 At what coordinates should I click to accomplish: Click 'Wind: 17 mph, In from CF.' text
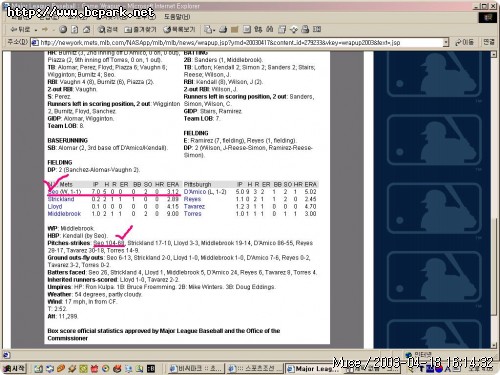click(82, 302)
